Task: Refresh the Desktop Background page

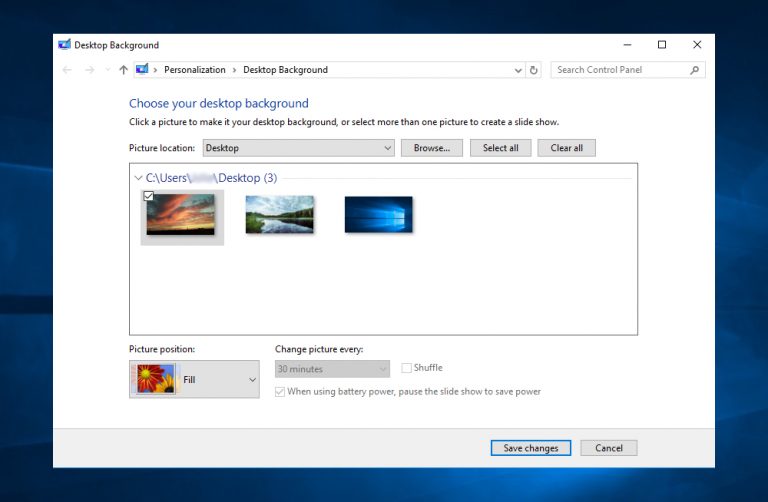Action: [533, 70]
